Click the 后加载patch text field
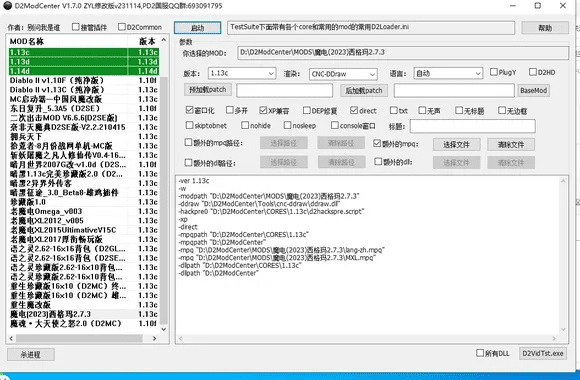580x380 pixels. (x=454, y=90)
